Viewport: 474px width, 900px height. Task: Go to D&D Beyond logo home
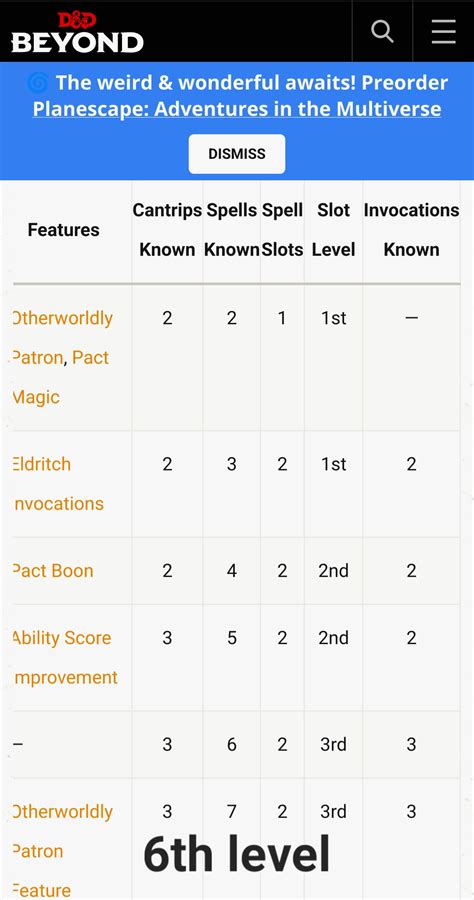tap(77, 33)
